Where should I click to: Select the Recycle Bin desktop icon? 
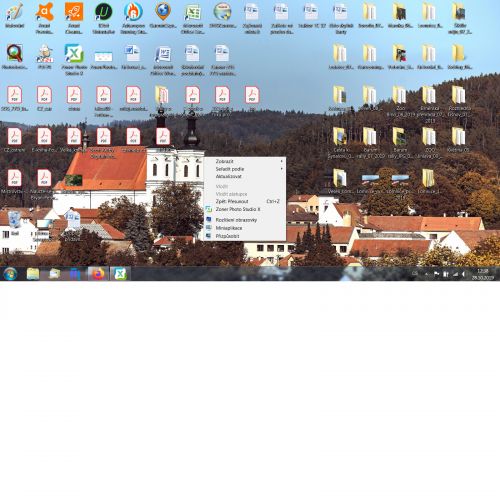coord(15,223)
